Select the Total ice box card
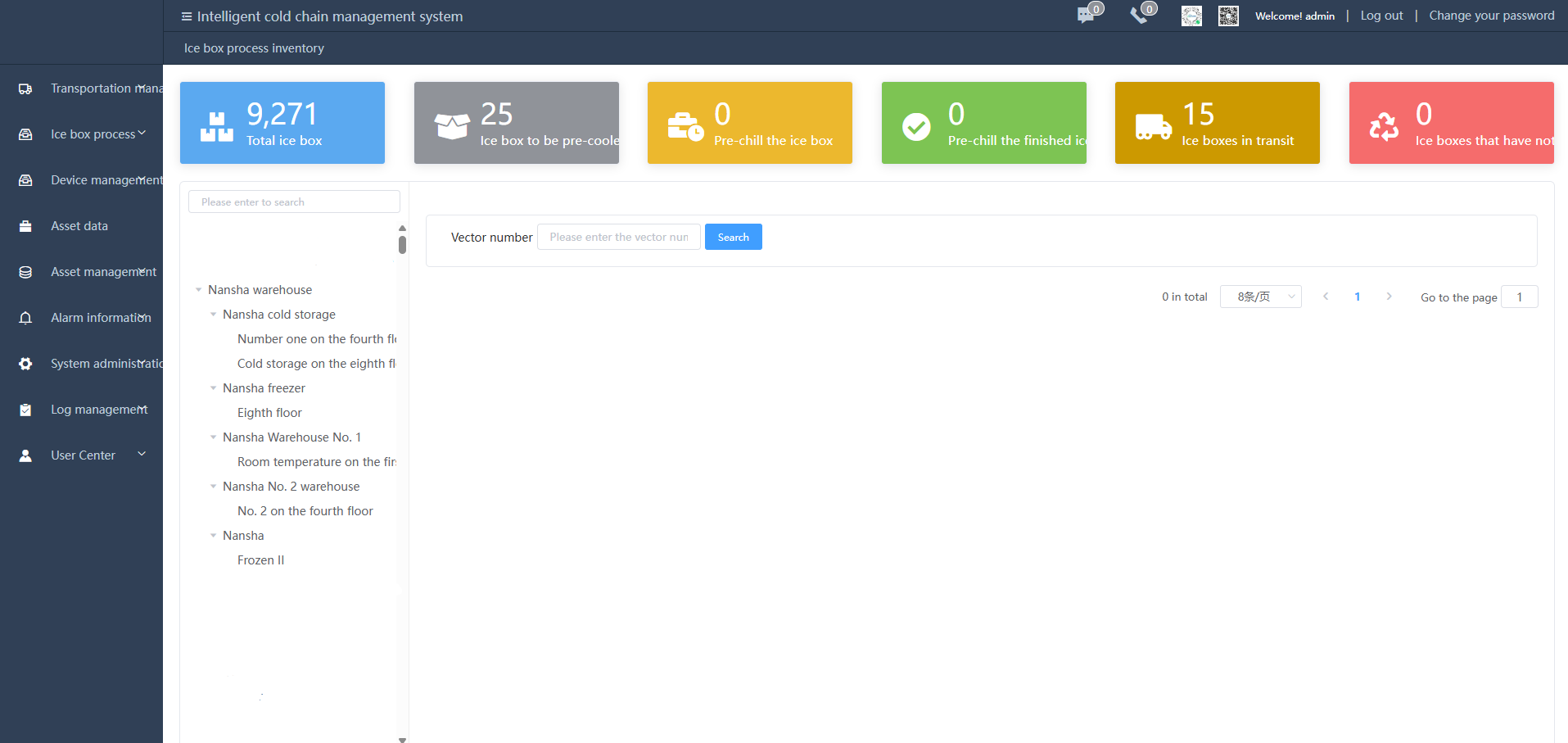The height and width of the screenshot is (743, 1568). coord(282,123)
